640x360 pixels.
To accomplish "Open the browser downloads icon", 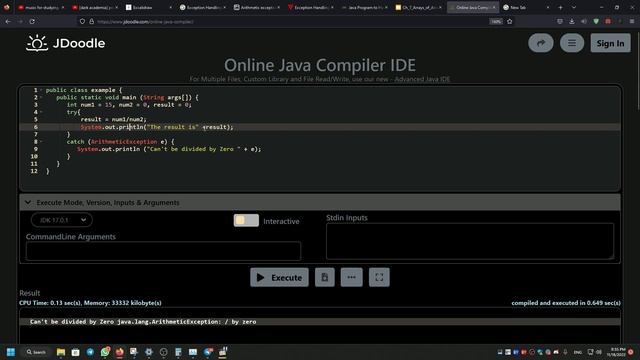I will pos(571,21).
